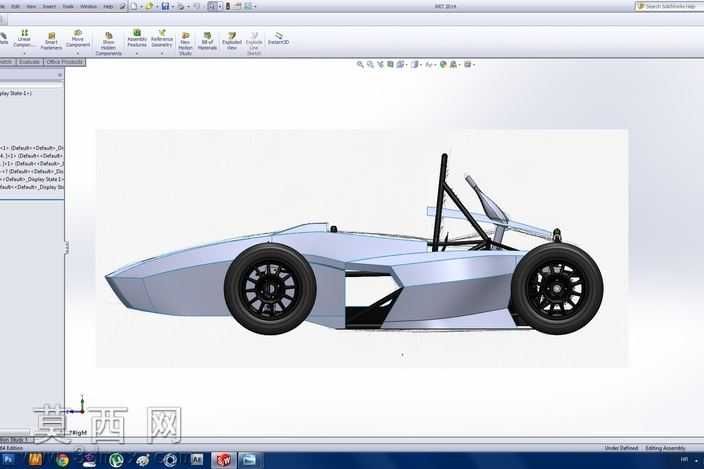Viewport: 704px width, 469px height.
Task: Open the Tools menu
Action: tap(68, 6)
